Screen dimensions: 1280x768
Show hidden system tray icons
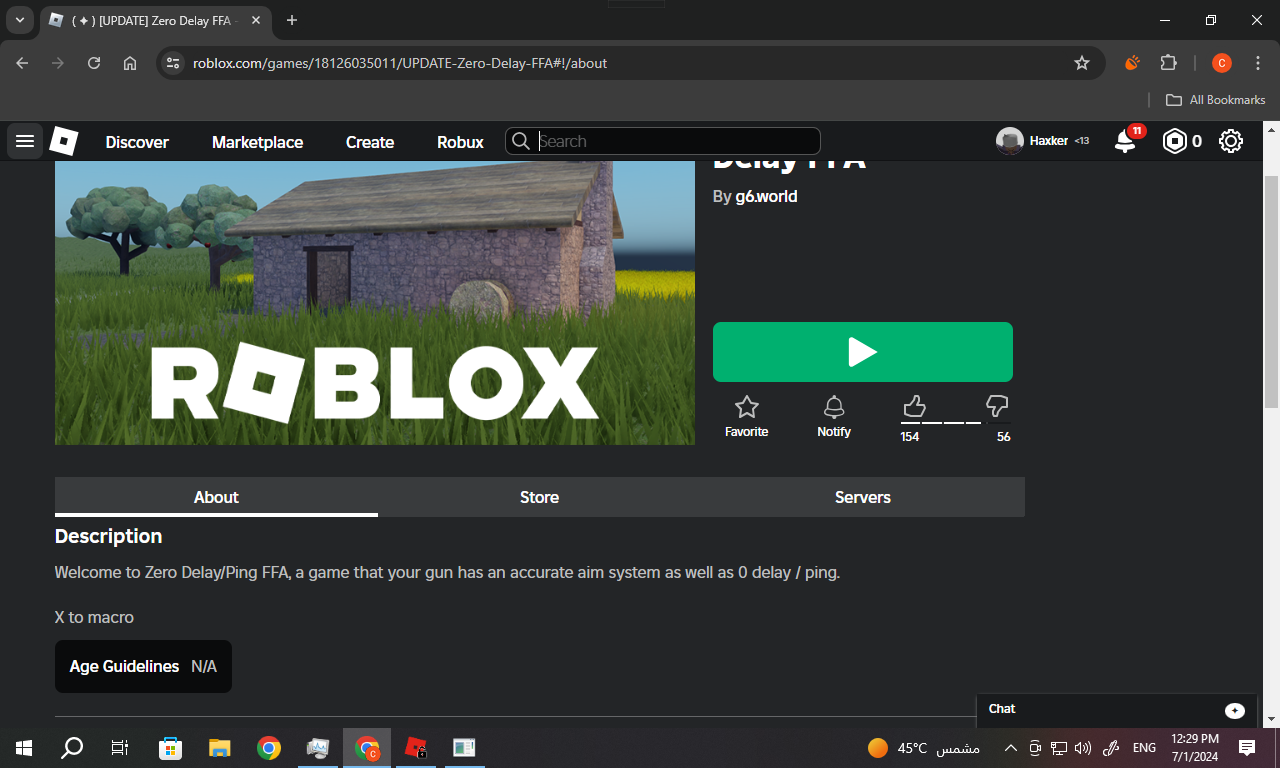coord(1010,748)
